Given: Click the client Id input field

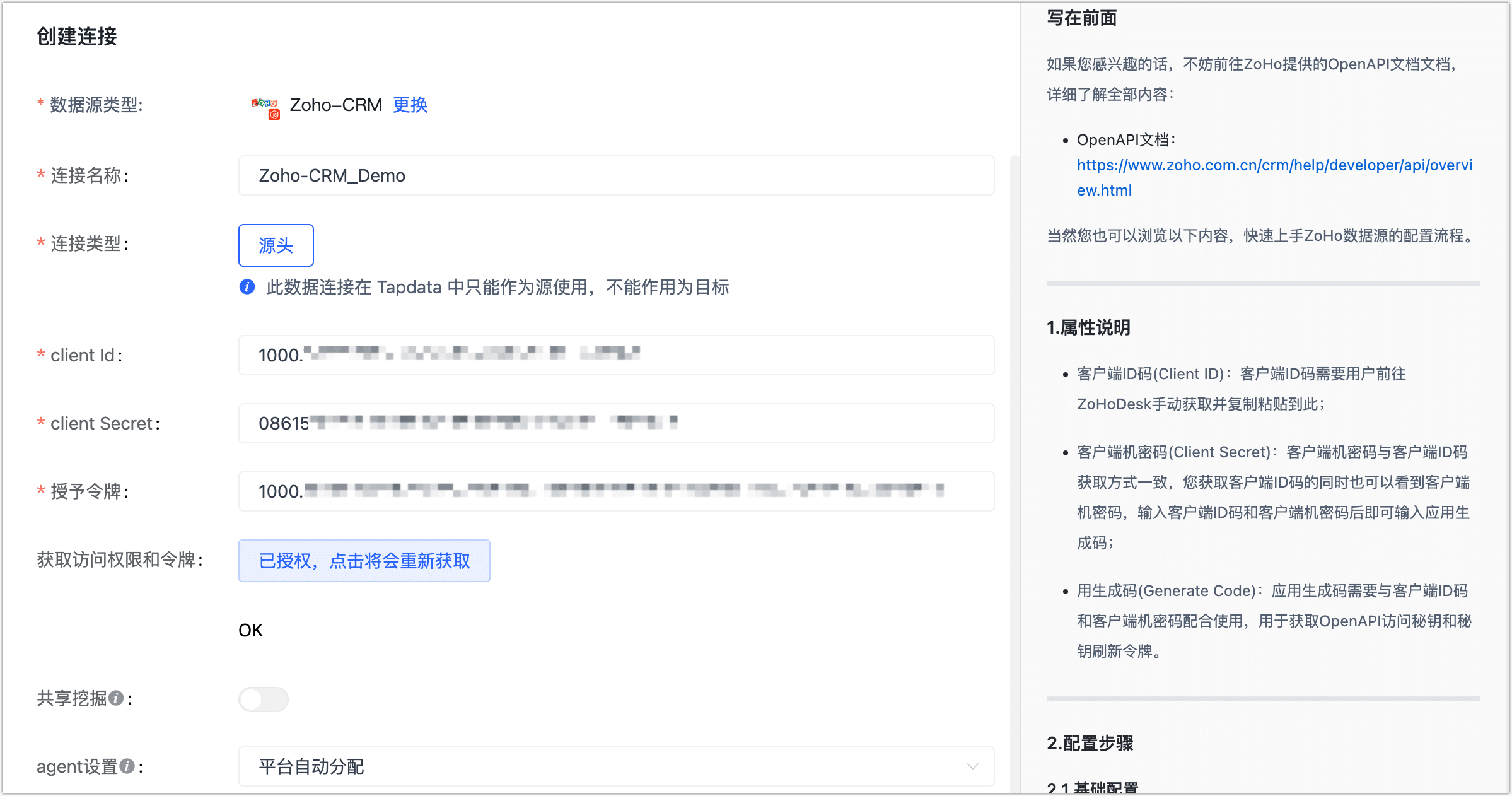Looking at the screenshot, I should (616, 355).
